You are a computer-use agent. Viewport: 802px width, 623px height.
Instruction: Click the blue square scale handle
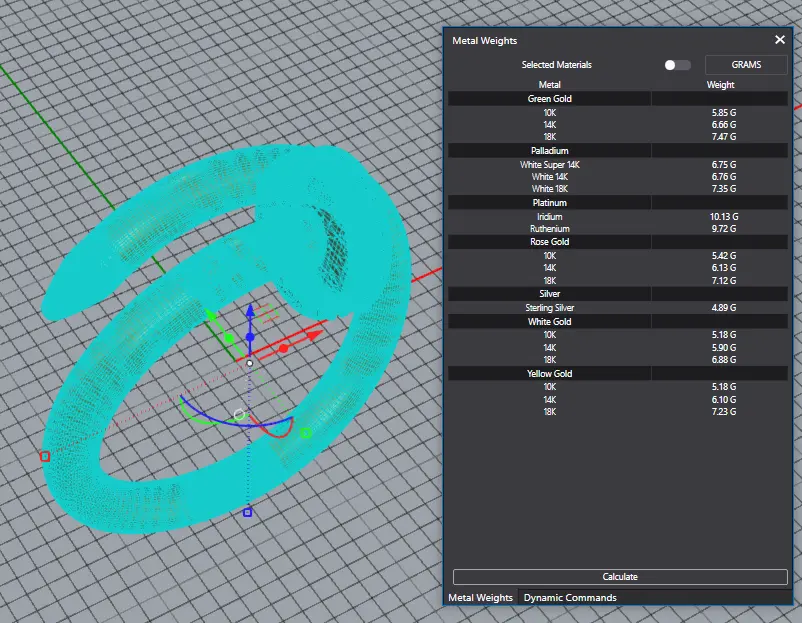coord(248,513)
